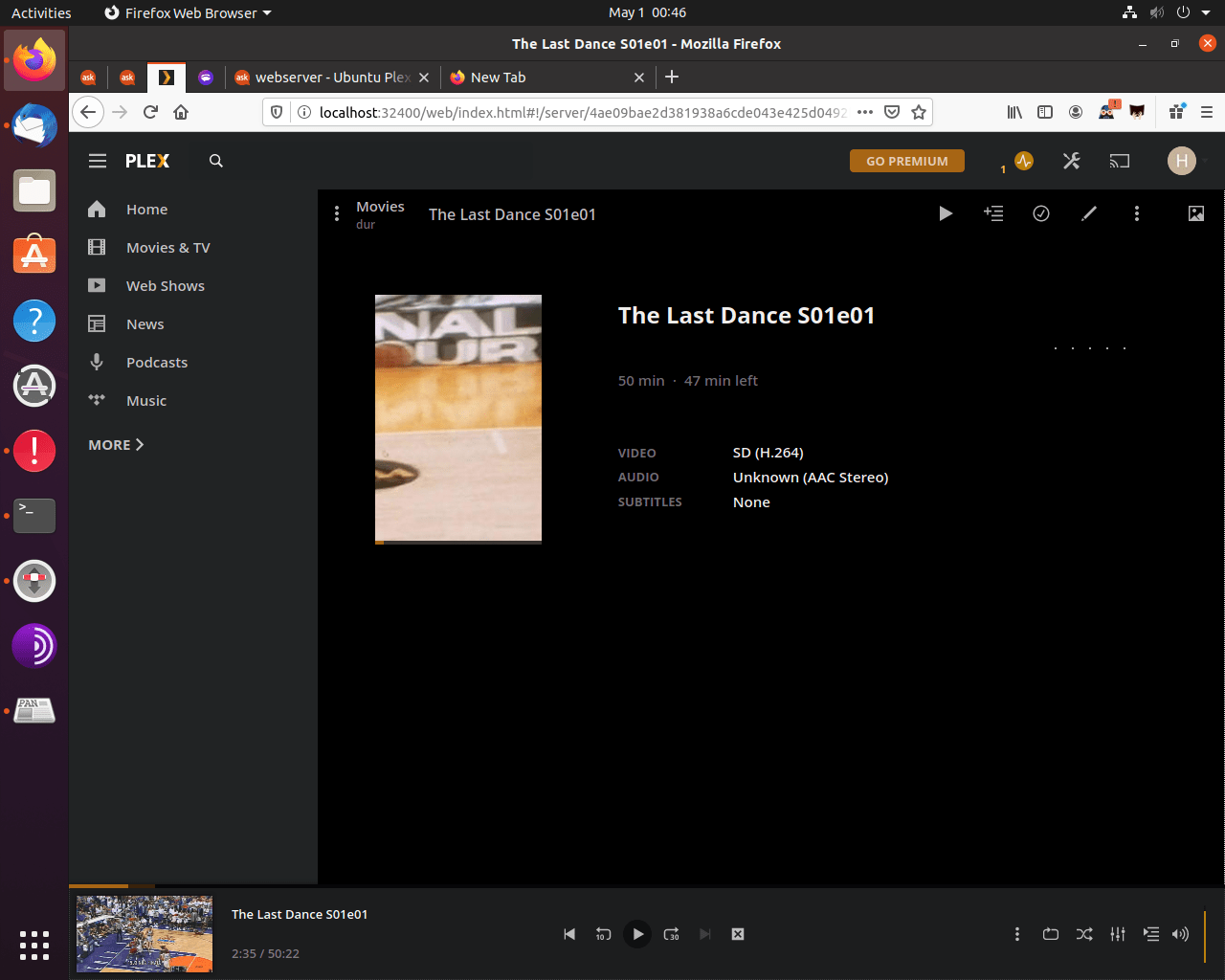Click the GO PREMIUM button
The height and width of the screenshot is (980, 1225).
pos(906,161)
